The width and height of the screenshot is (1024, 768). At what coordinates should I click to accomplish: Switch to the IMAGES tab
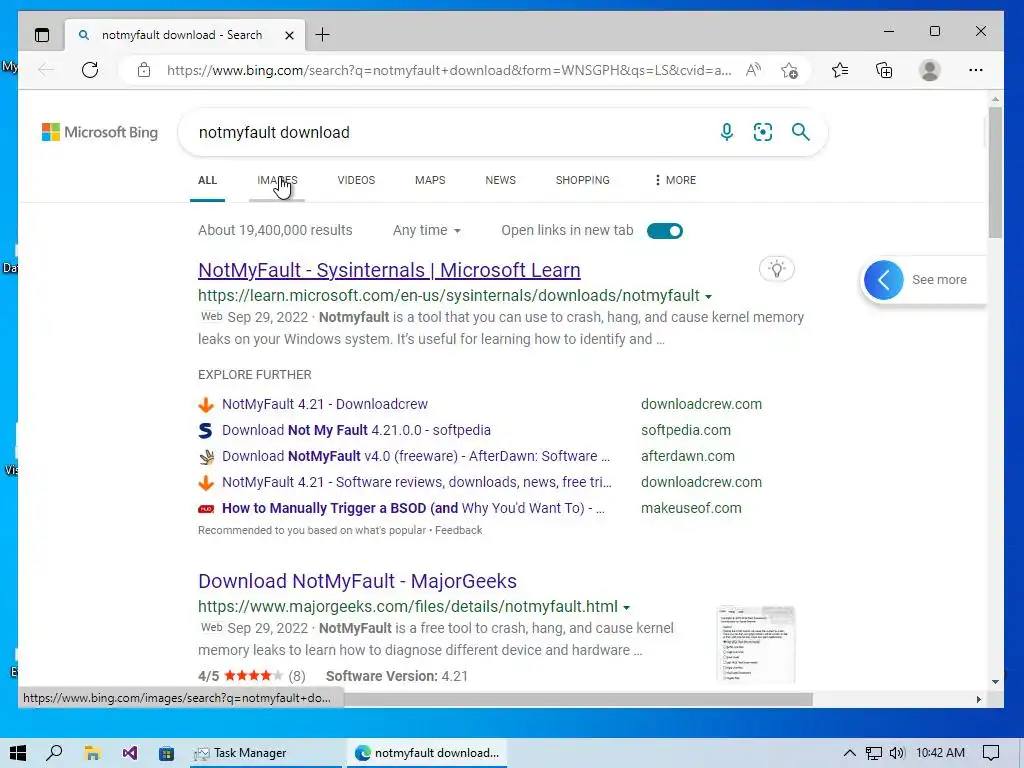tap(277, 180)
